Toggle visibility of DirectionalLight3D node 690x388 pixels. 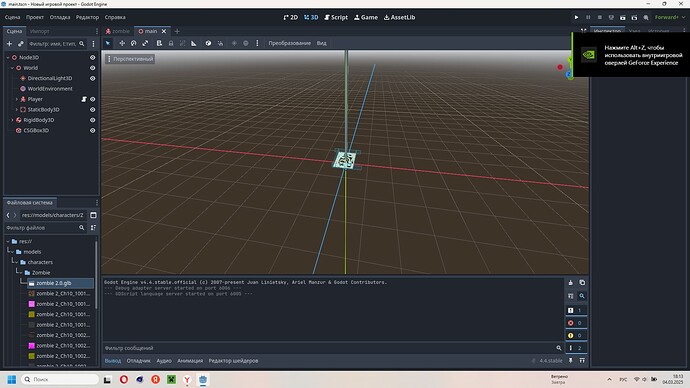[x=92, y=78]
